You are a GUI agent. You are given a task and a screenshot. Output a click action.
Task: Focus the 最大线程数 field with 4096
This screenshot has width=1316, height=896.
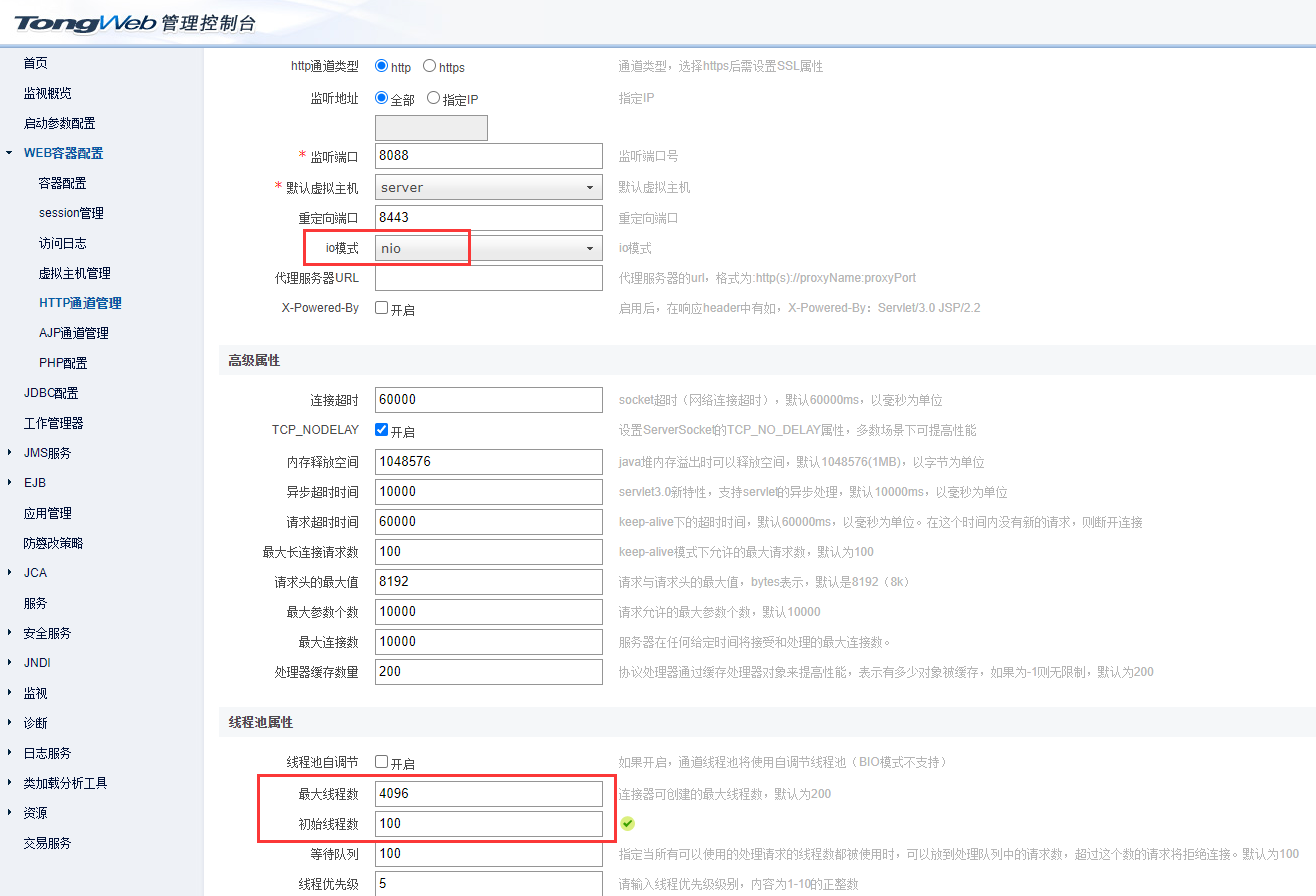coord(489,793)
